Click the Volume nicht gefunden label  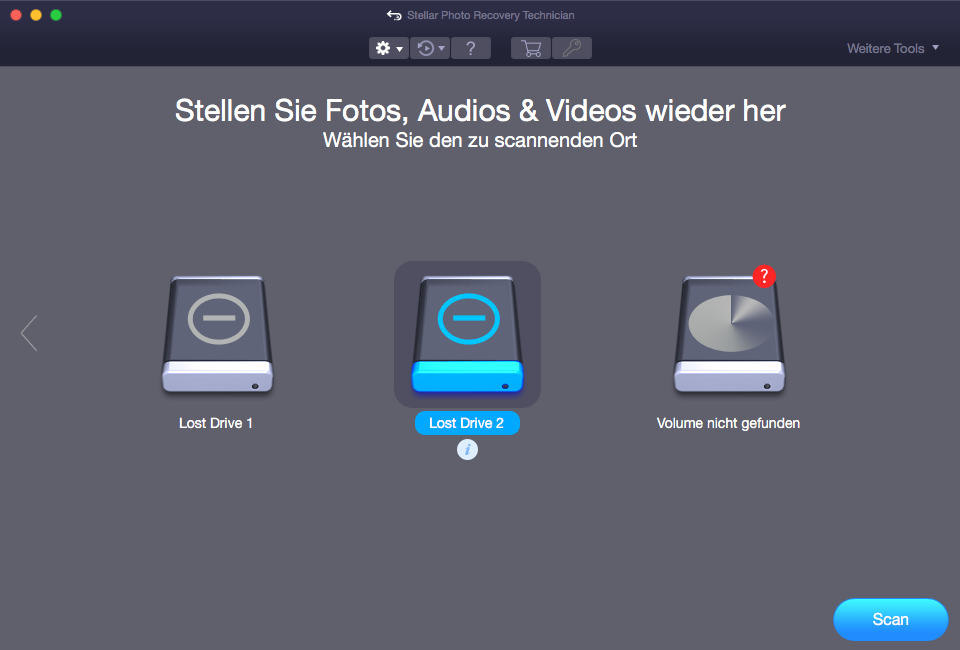pyautogui.click(x=728, y=423)
